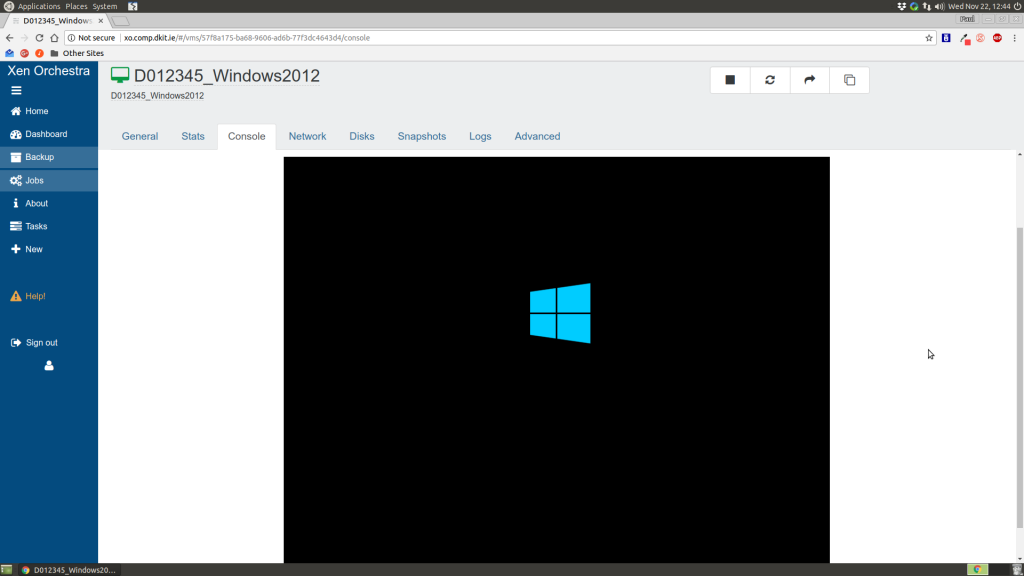Click the site info icon beside Not secure
The width and height of the screenshot is (1024, 576).
coord(71,38)
